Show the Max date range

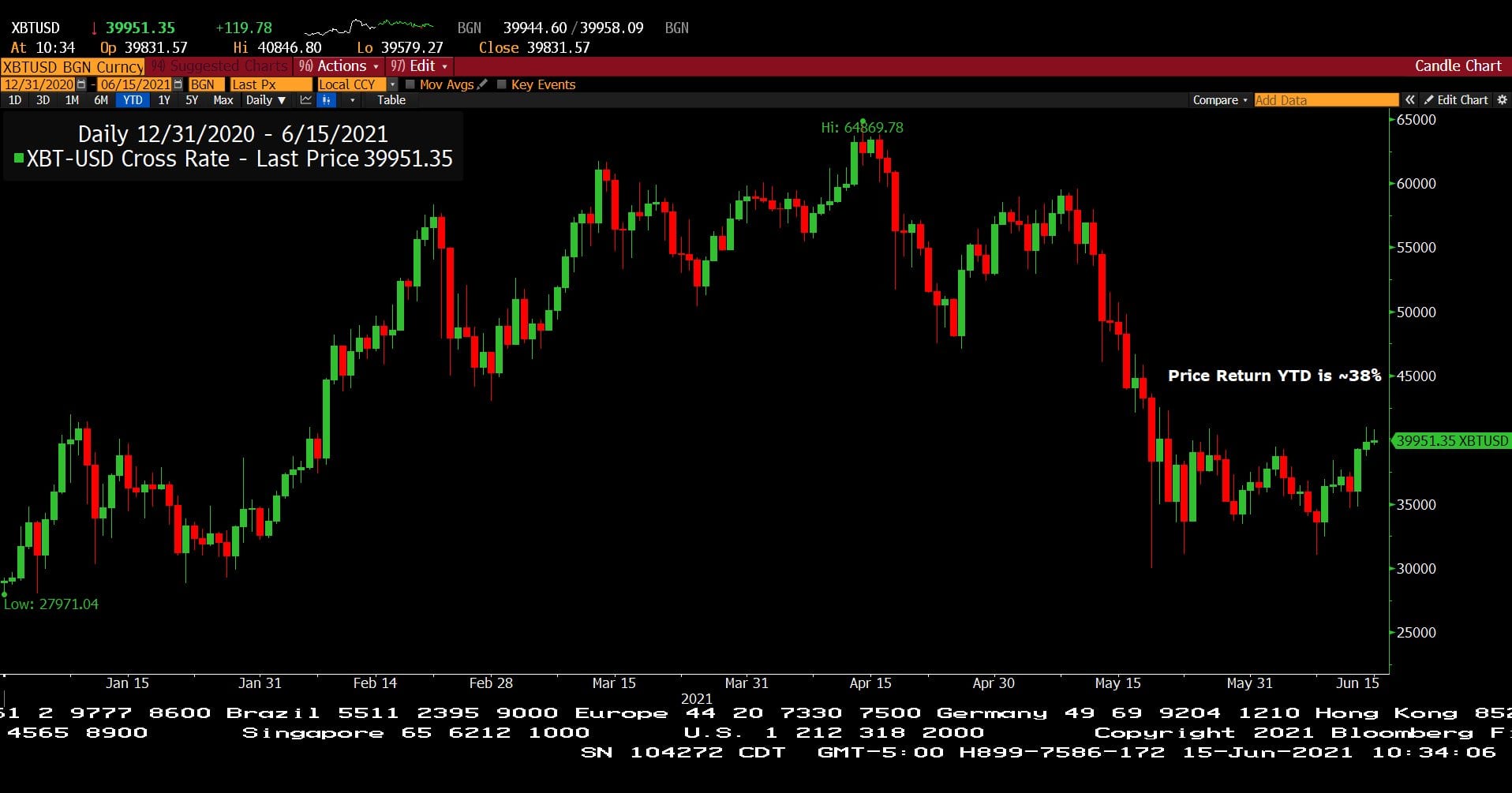pos(223,100)
